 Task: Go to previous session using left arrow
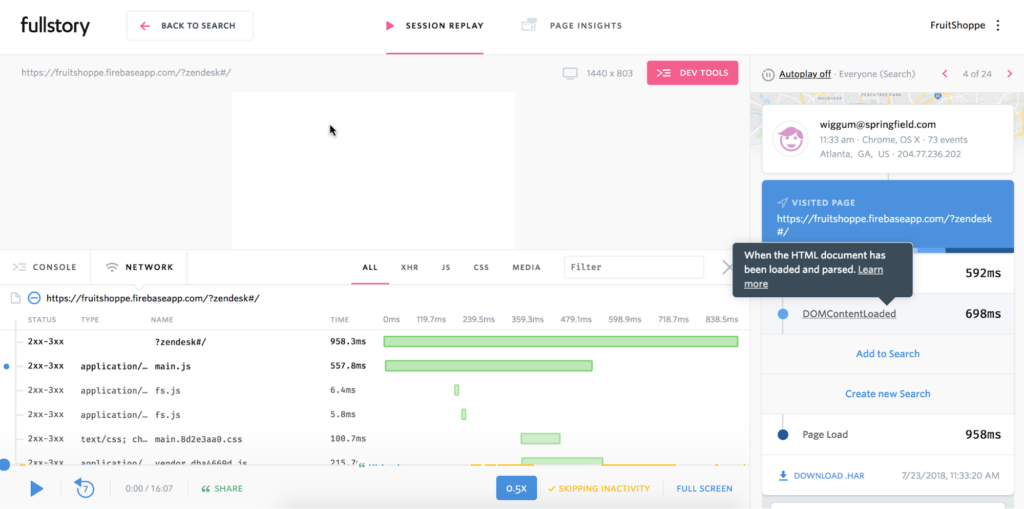944,74
